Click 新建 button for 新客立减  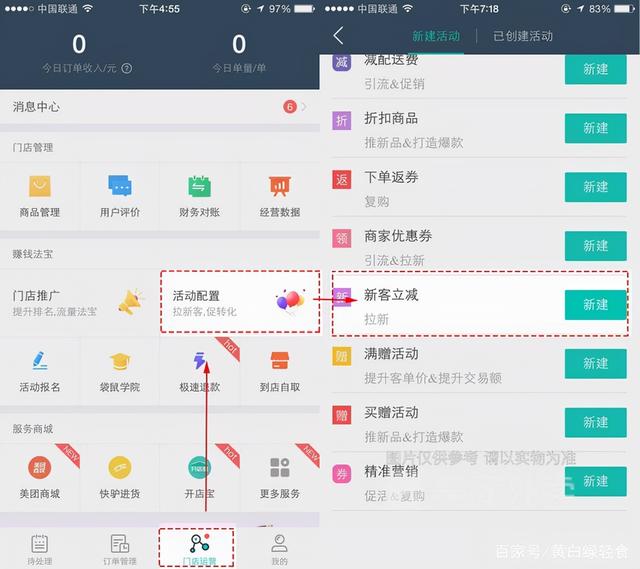(596, 305)
